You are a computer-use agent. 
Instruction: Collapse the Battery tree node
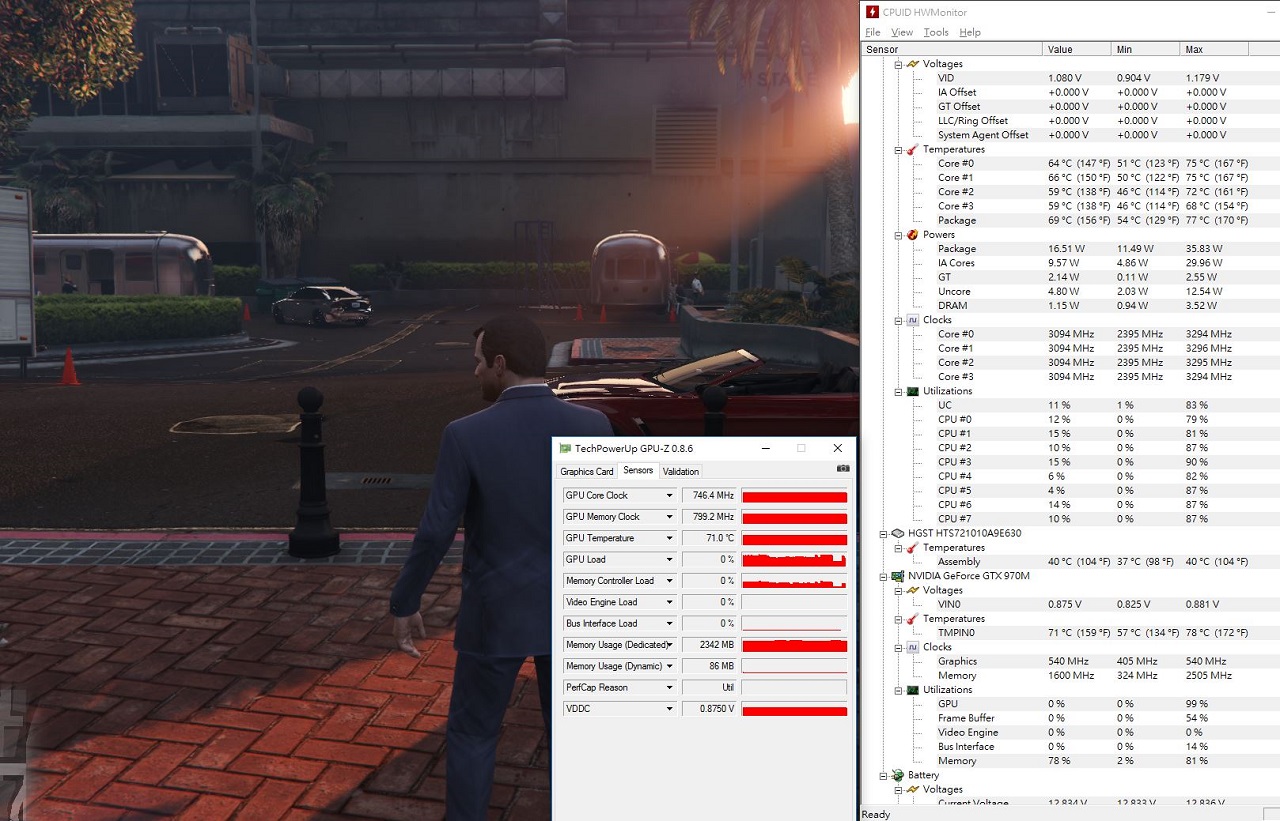(884, 775)
